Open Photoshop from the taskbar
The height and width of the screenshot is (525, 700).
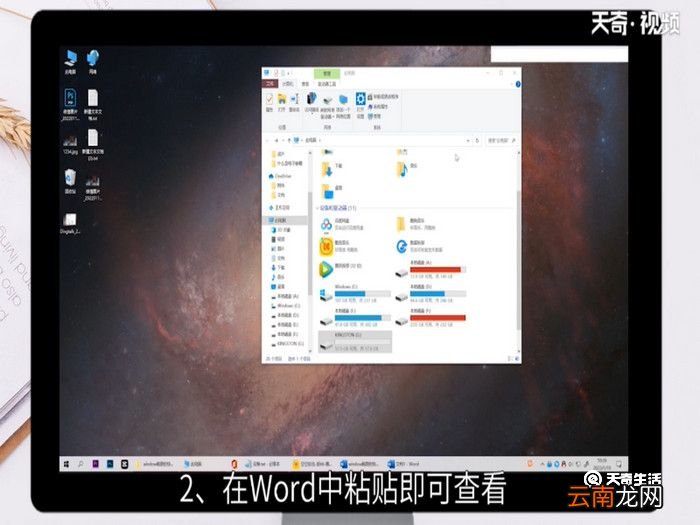click(110, 464)
